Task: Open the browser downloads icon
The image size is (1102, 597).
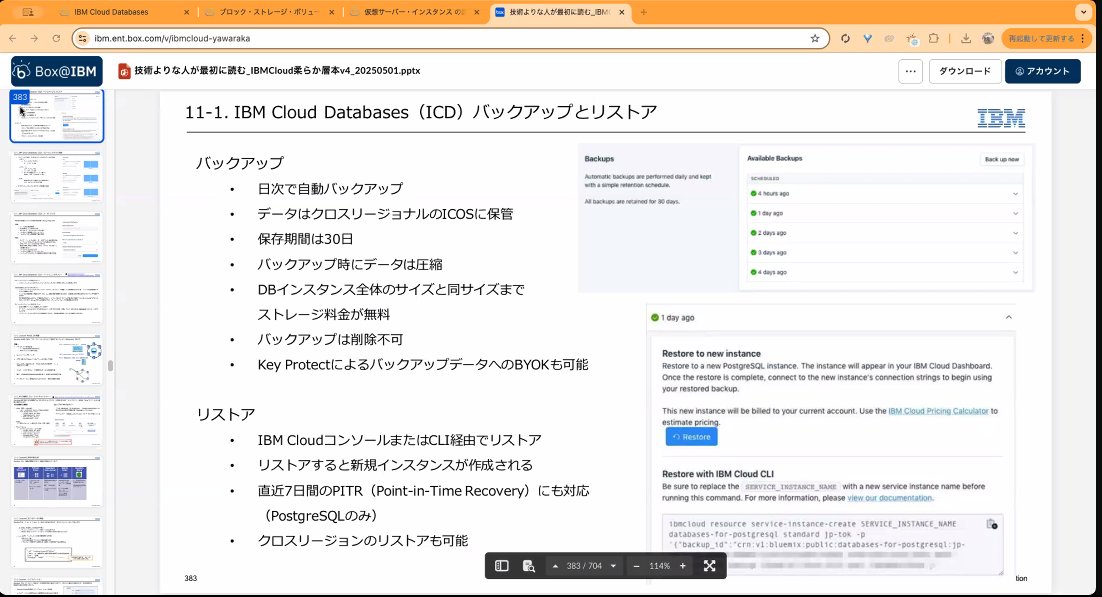Action: click(x=966, y=39)
